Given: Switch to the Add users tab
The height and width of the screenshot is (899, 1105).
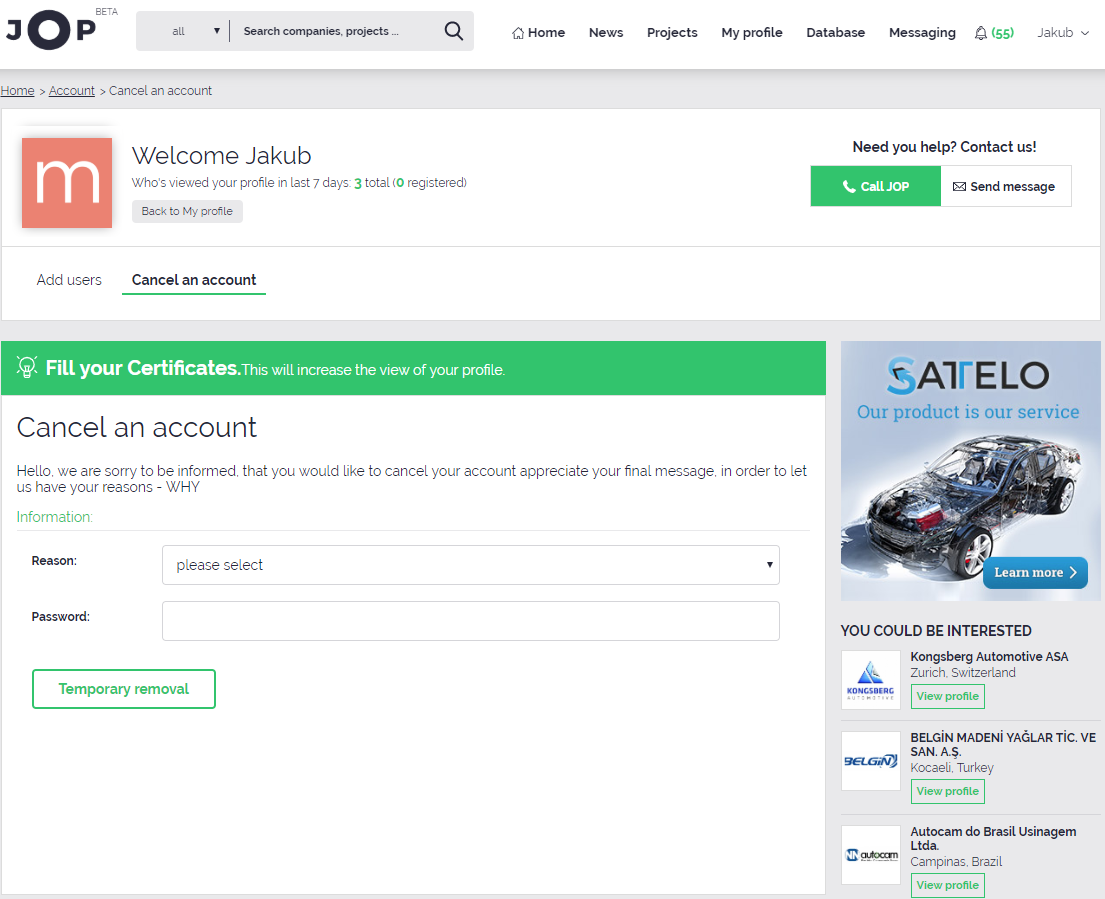Looking at the screenshot, I should pyautogui.click(x=69, y=280).
